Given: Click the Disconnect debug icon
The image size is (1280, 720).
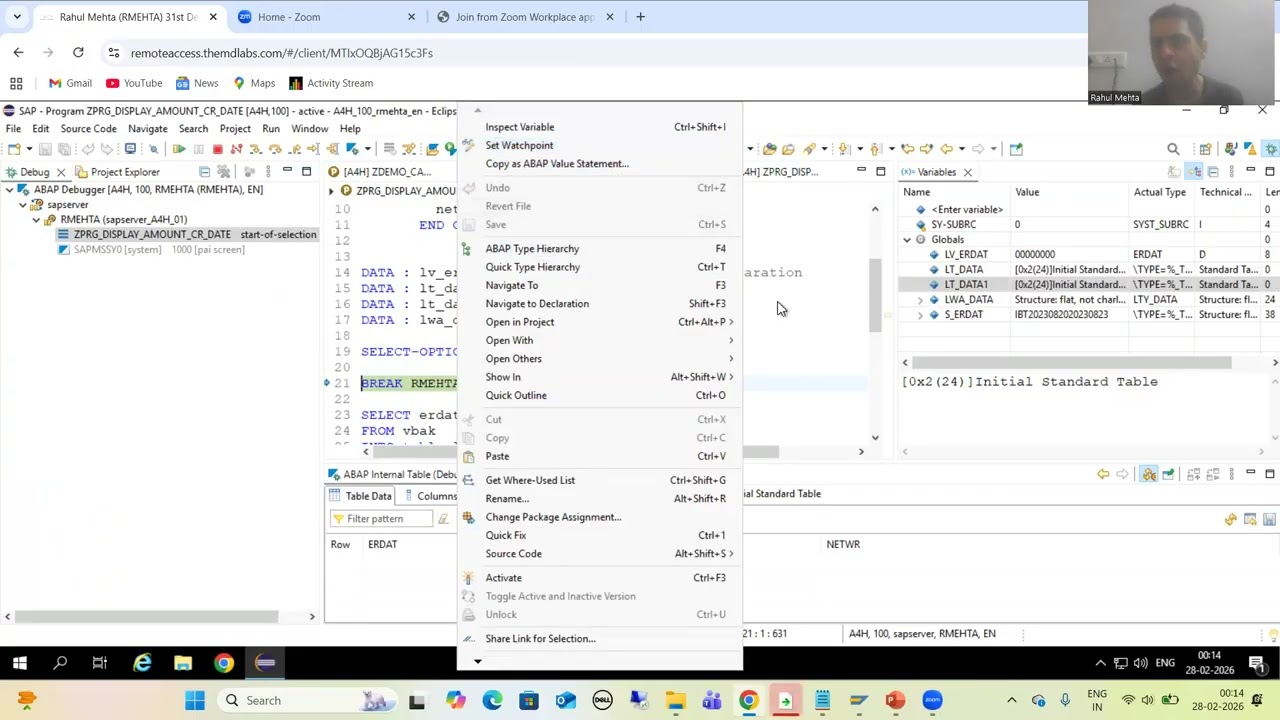Looking at the screenshot, I should 236,149.
